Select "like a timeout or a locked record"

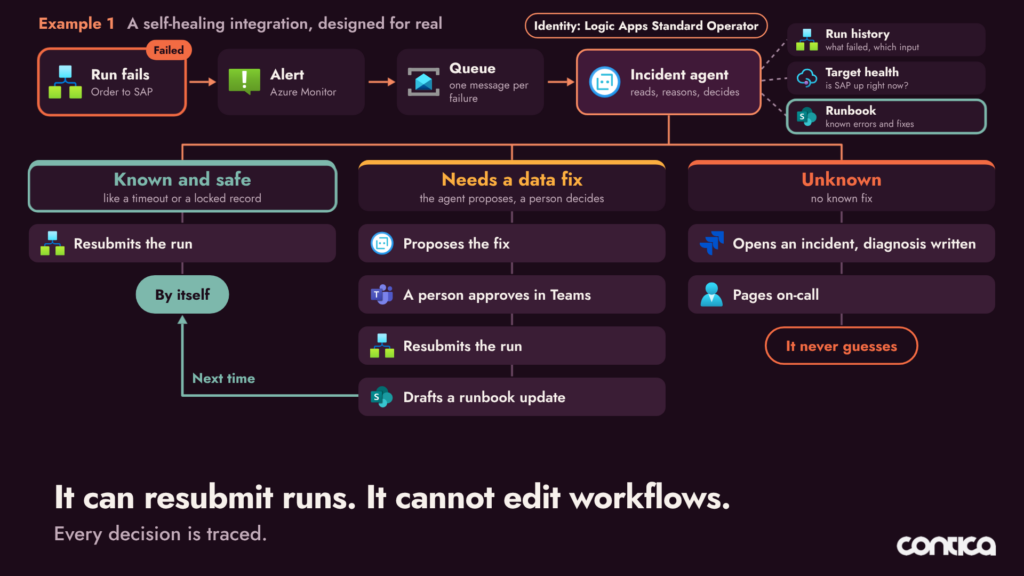point(182,199)
